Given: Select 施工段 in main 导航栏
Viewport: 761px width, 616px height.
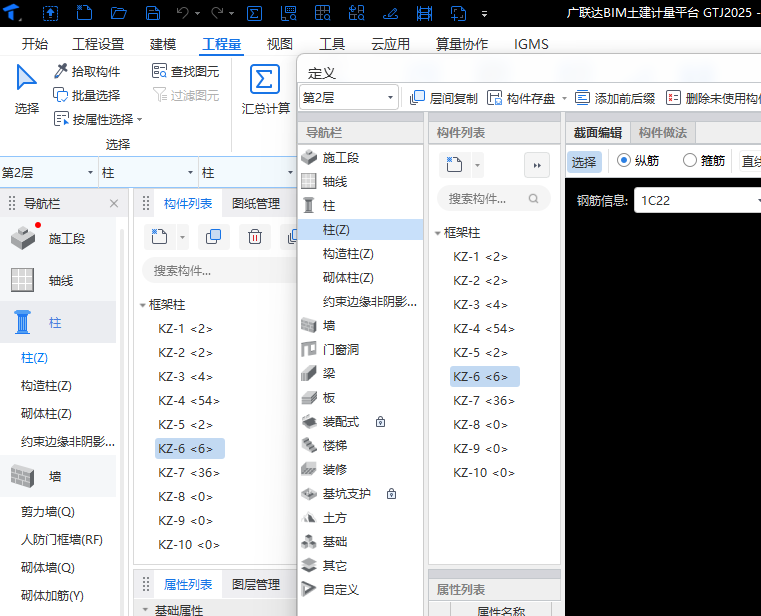Looking at the screenshot, I should [x=58, y=238].
